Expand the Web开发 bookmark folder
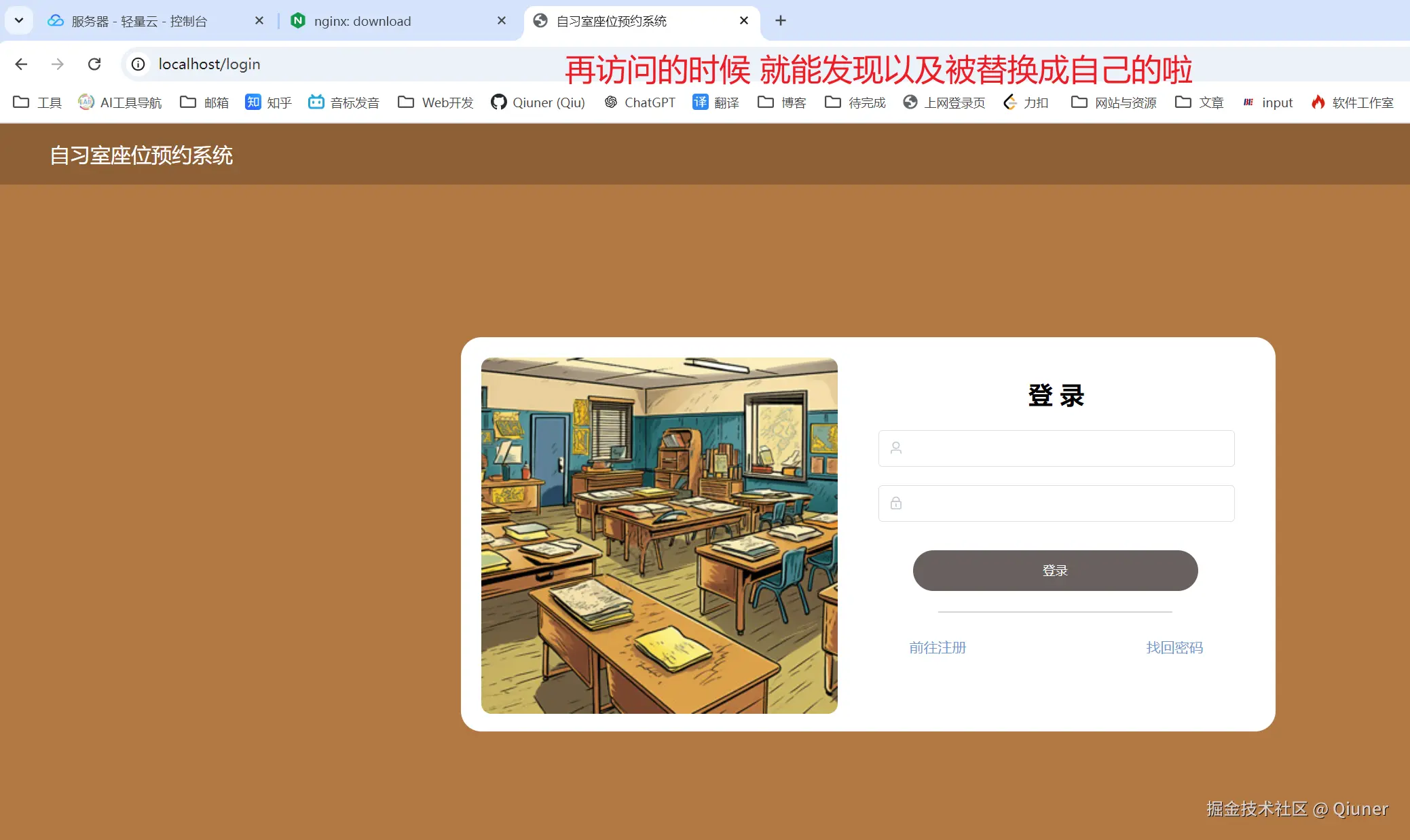Screen dimensions: 1410x840 (436, 102)
